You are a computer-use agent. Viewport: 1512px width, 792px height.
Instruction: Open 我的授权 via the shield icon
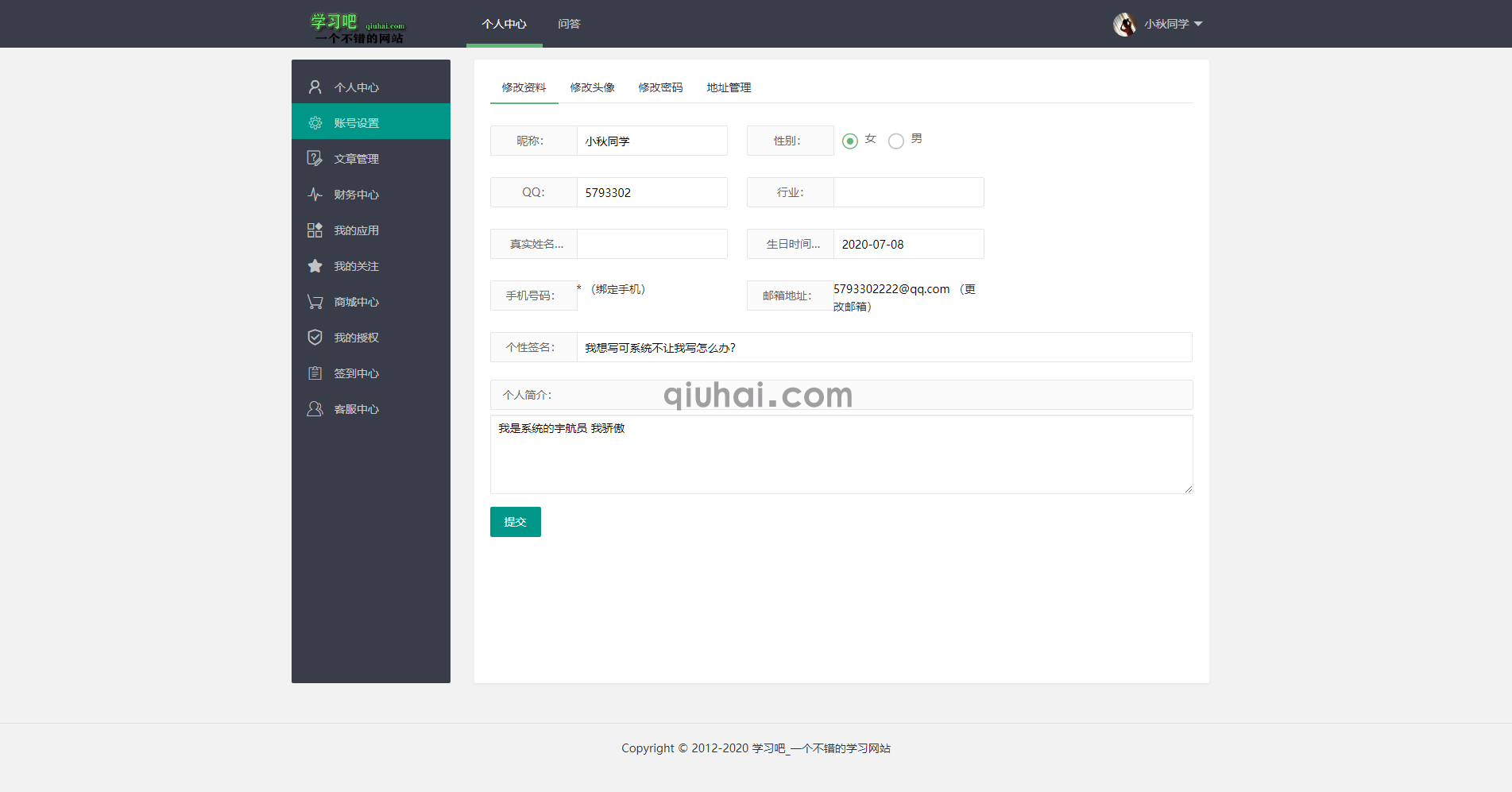(315, 337)
